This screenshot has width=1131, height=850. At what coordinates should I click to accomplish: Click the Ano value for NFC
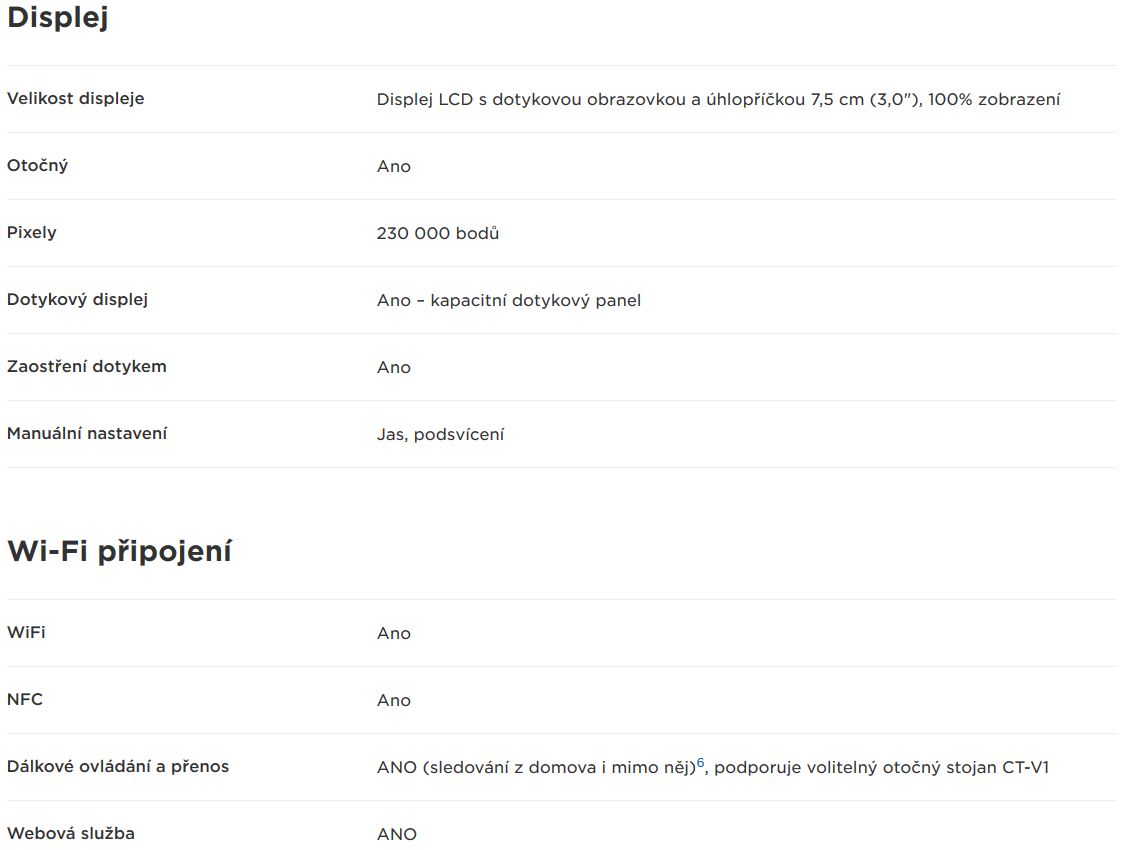(394, 701)
